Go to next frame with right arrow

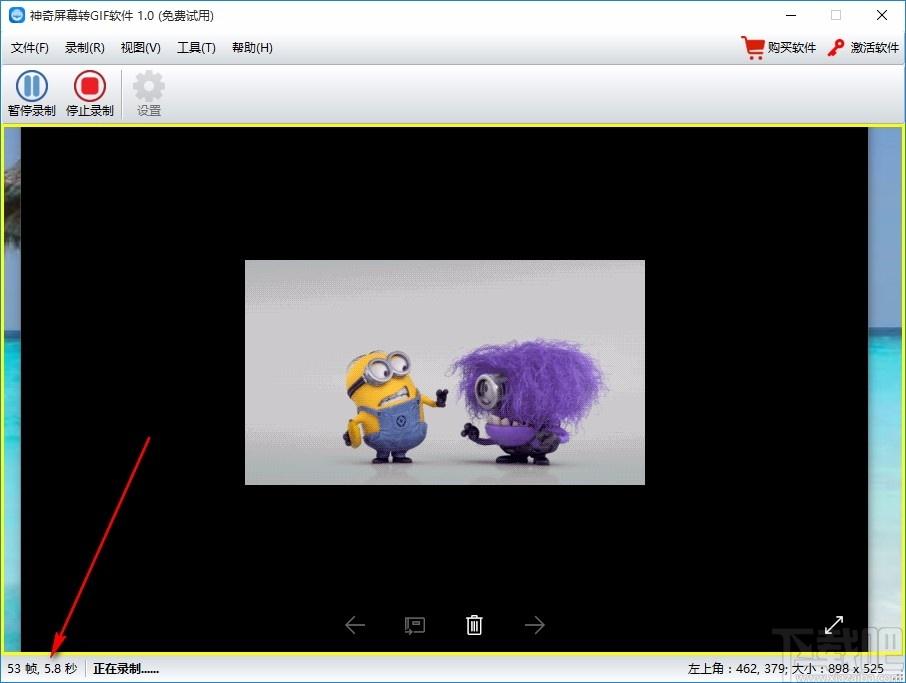(534, 625)
